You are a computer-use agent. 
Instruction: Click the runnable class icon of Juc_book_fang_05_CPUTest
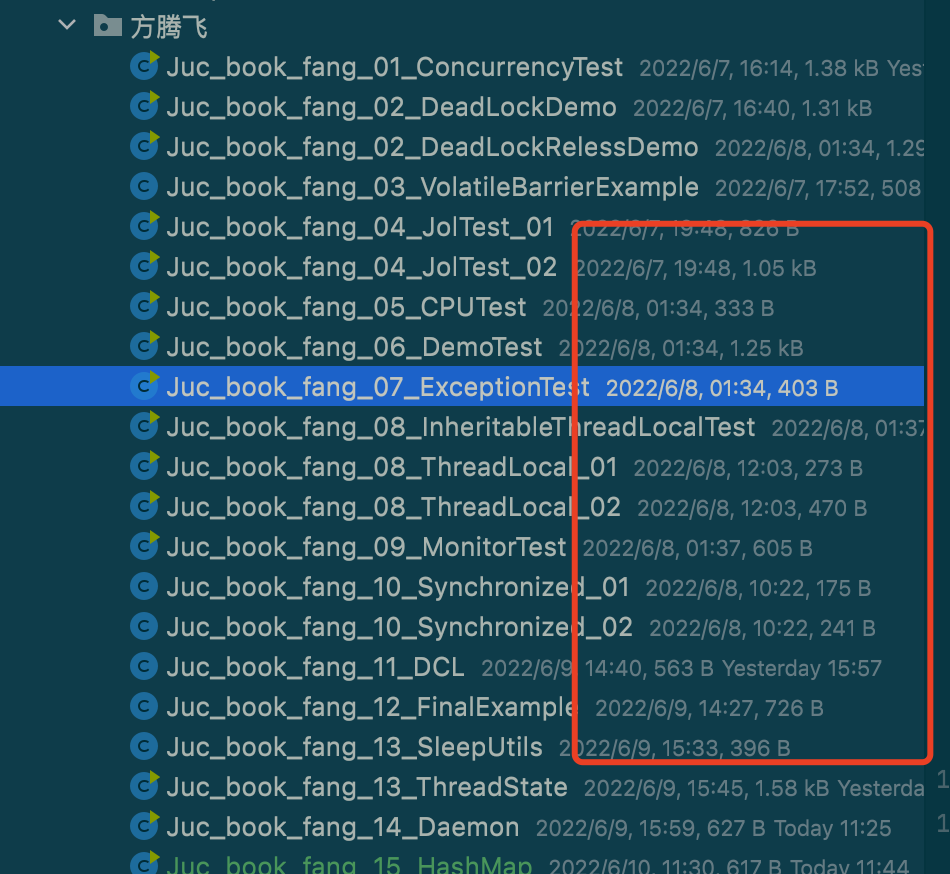145,307
